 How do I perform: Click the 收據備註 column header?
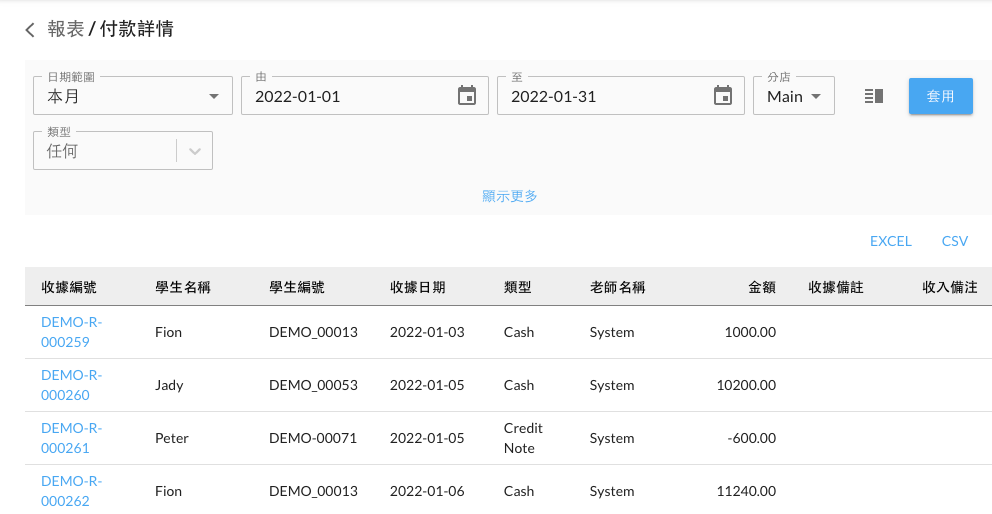pyautogui.click(x=836, y=287)
